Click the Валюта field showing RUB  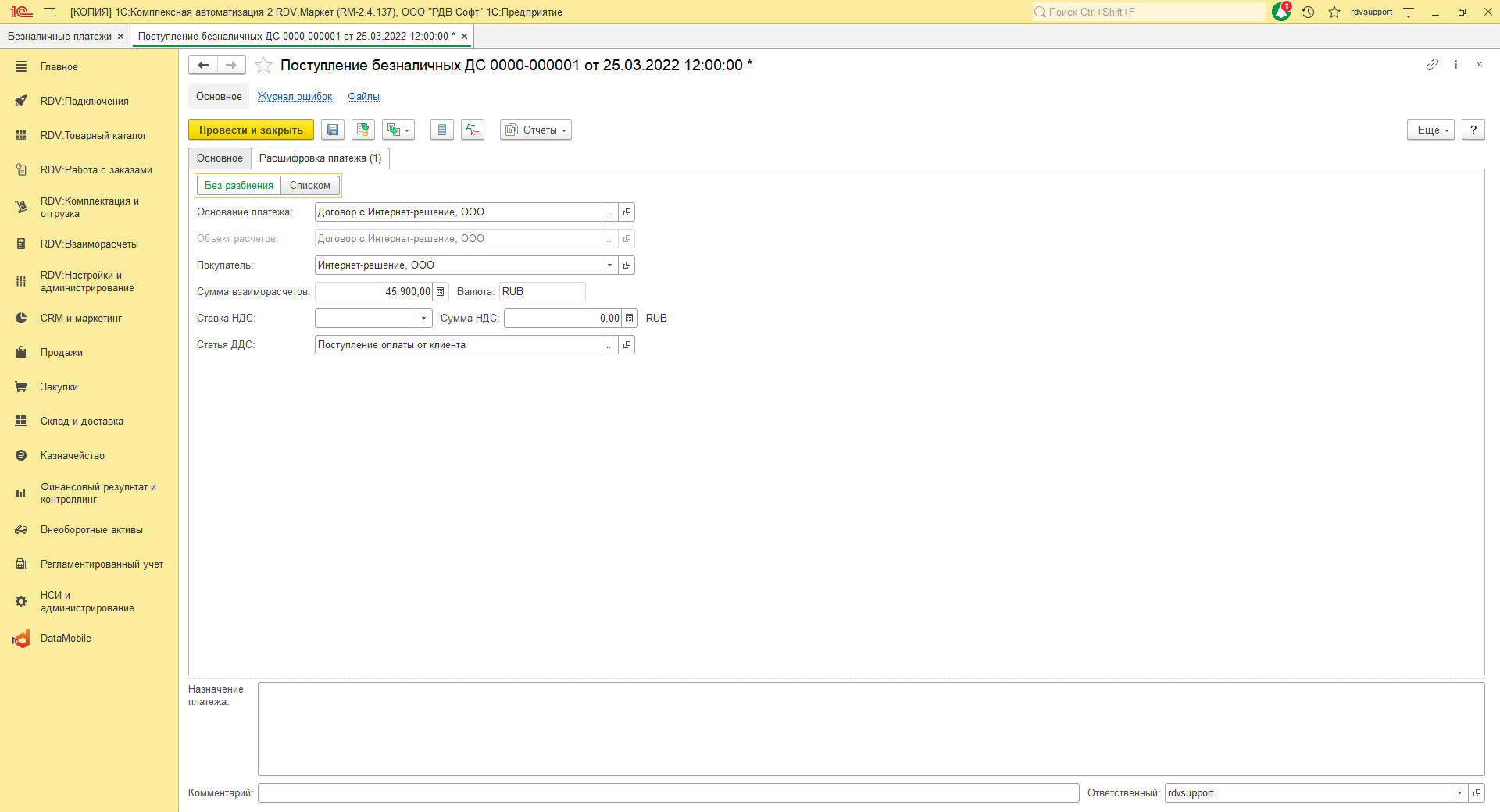click(x=542, y=292)
